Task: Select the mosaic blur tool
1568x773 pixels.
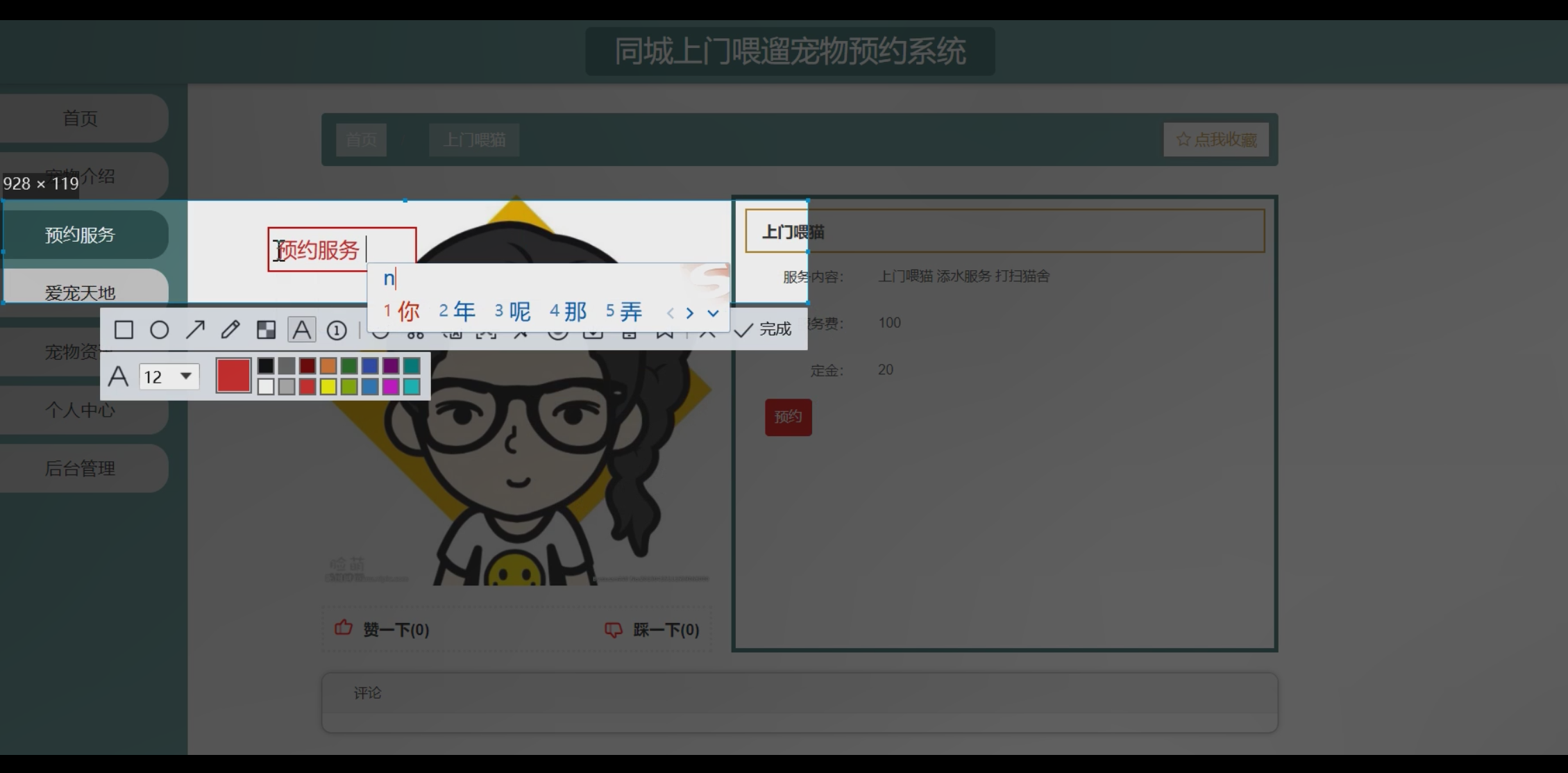Action: (266, 329)
